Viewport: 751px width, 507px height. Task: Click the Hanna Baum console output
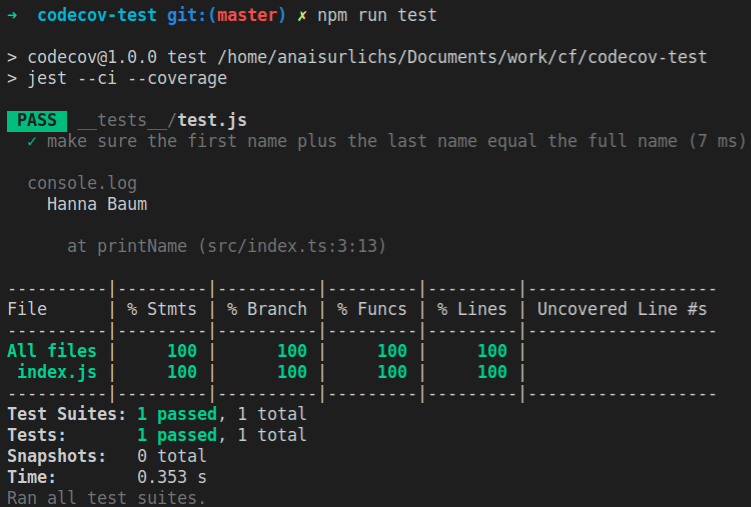(97, 204)
